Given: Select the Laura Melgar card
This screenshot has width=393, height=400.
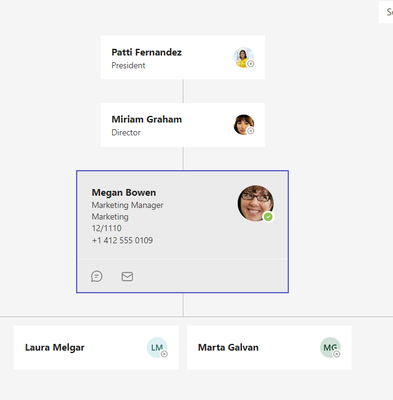Looking at the screenshot, I should click(x=96, y=347).
